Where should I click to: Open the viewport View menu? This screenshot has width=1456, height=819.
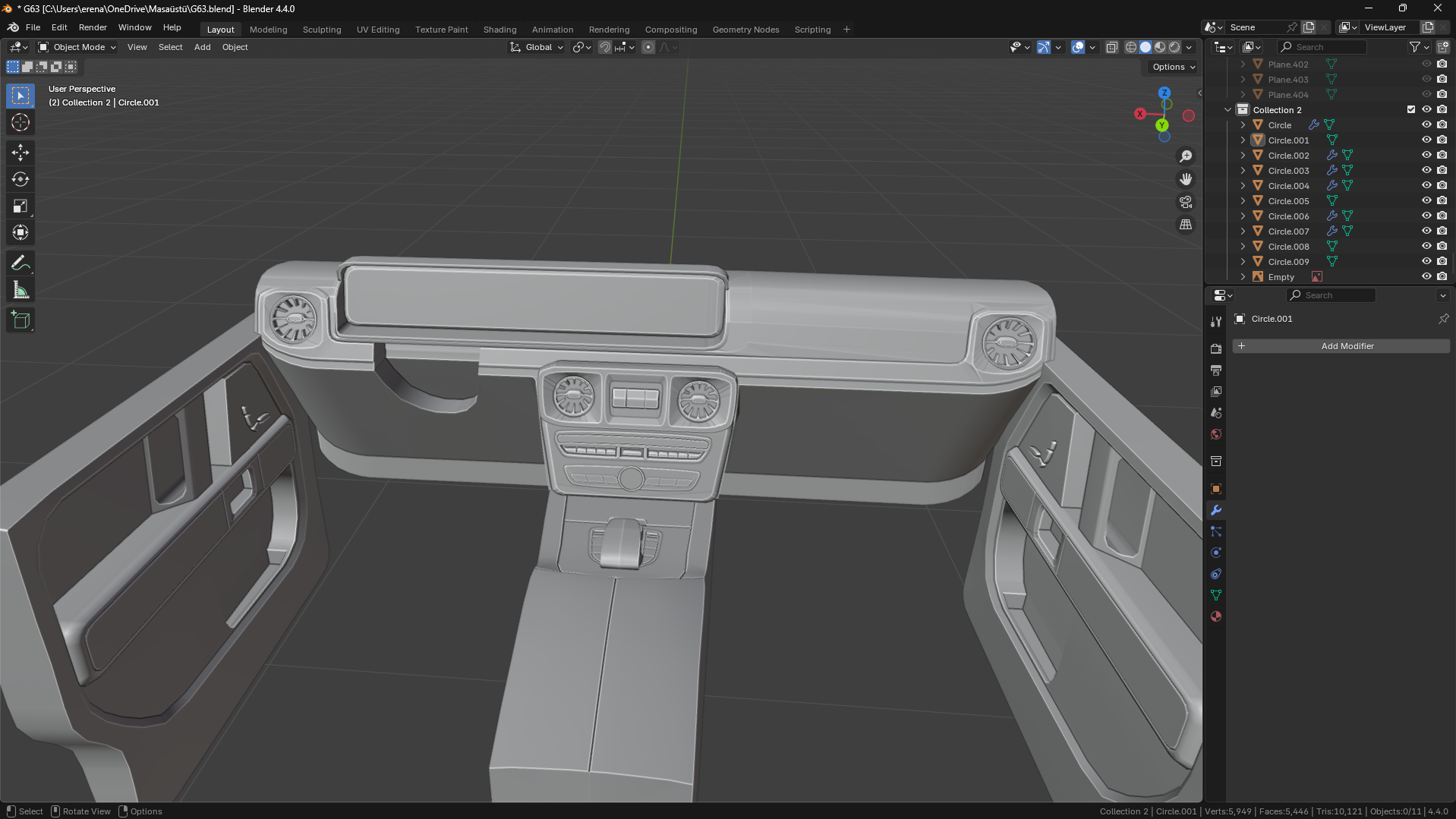(x=137, y=47)
